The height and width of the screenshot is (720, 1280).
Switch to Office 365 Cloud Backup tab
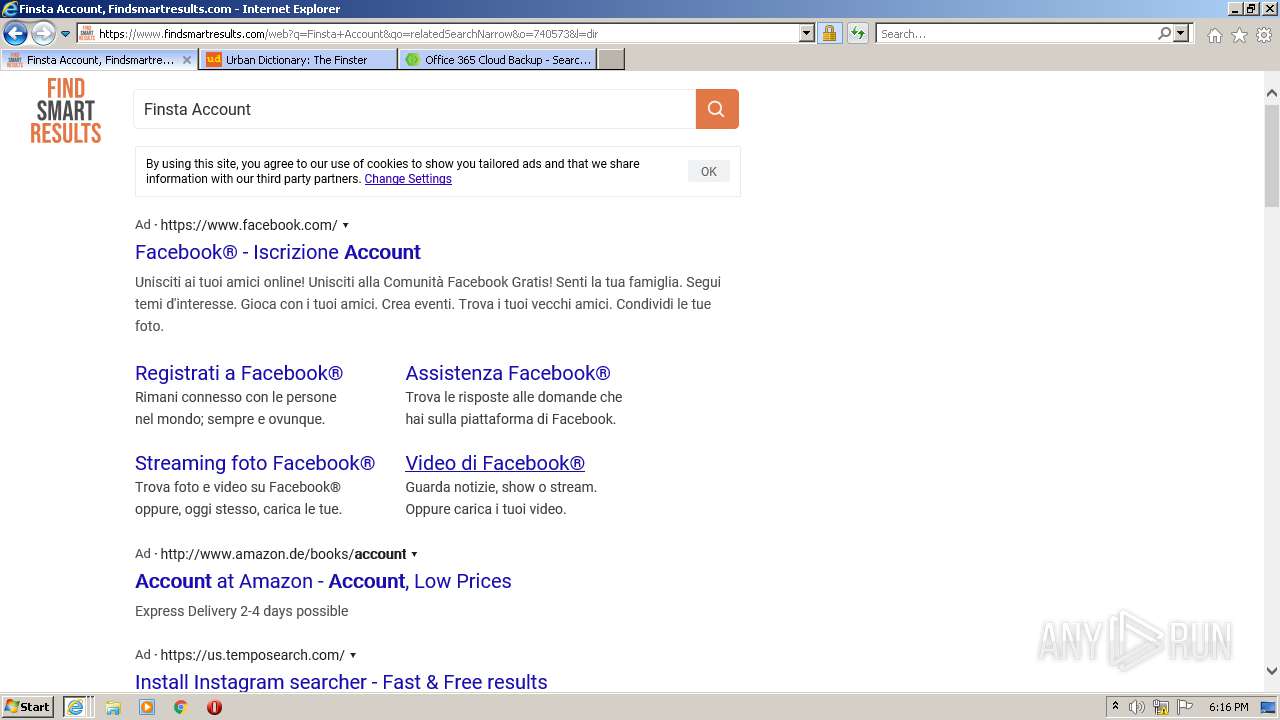(497, 60)
